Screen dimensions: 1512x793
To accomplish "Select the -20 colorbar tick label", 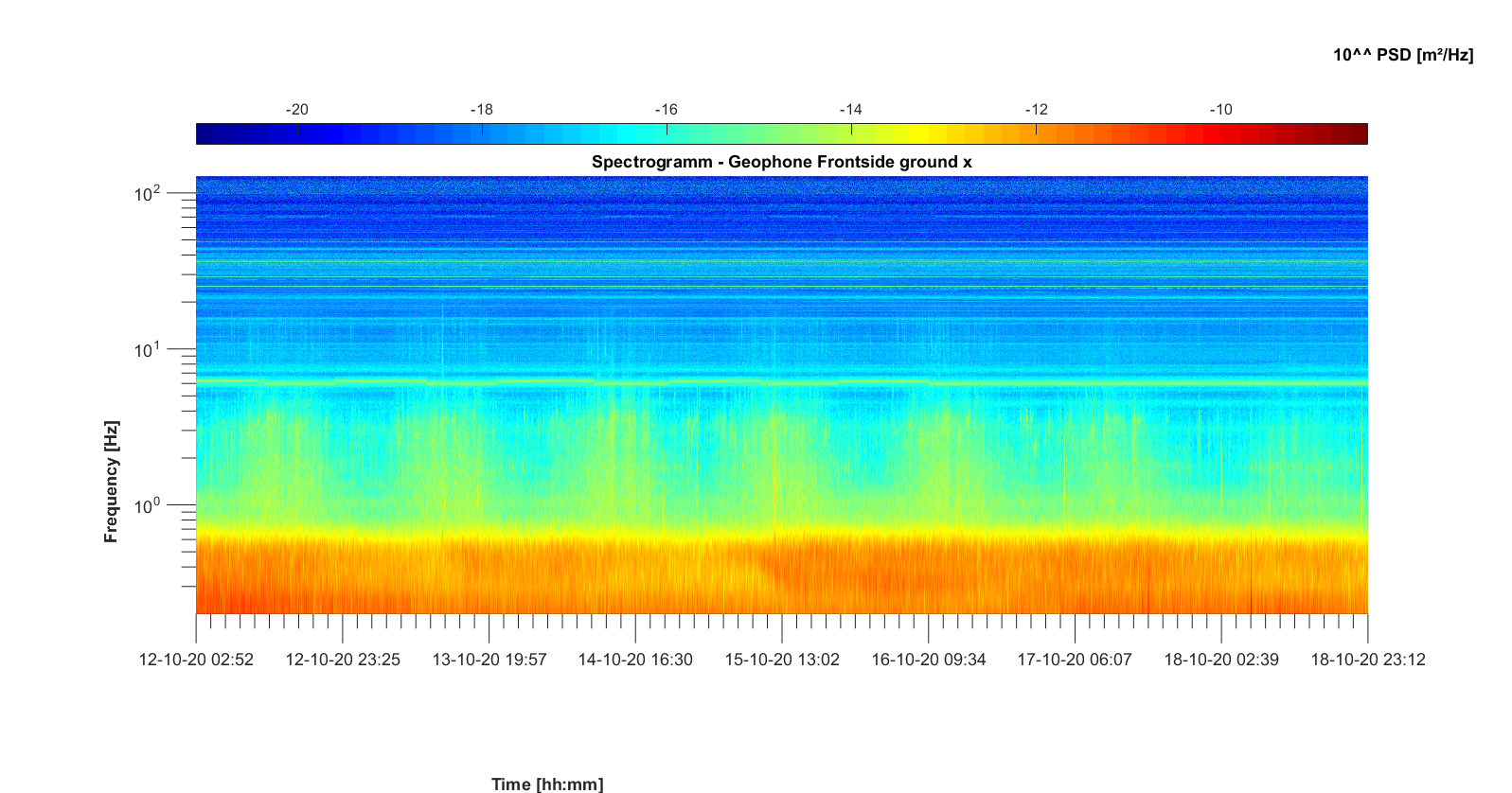I will point(296,110).
